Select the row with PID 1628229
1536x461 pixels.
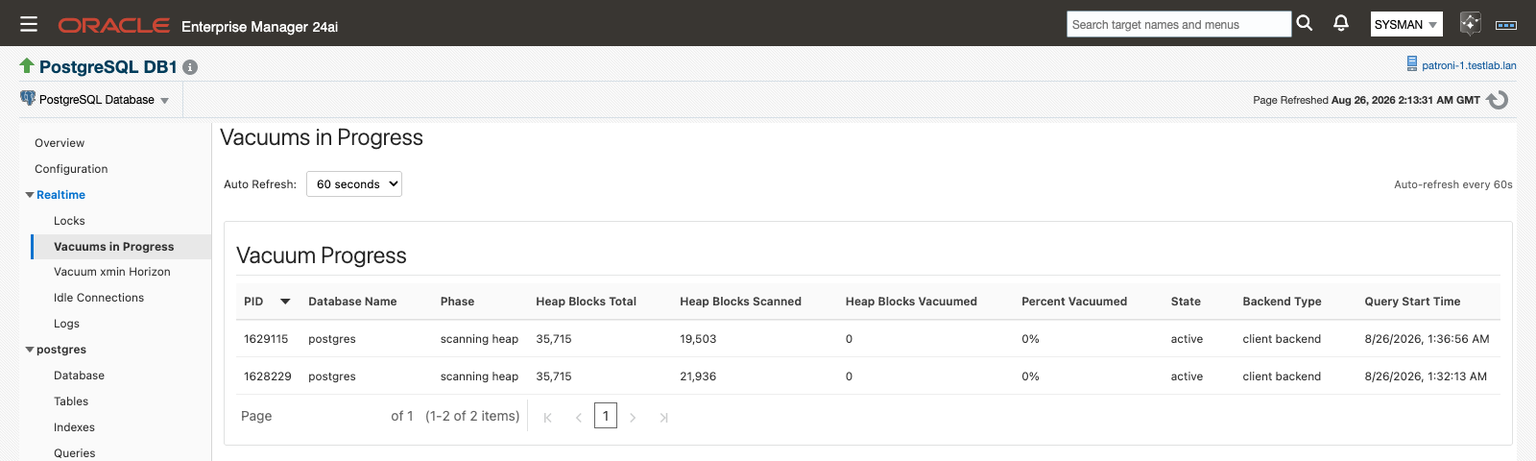tap(868, 376)
